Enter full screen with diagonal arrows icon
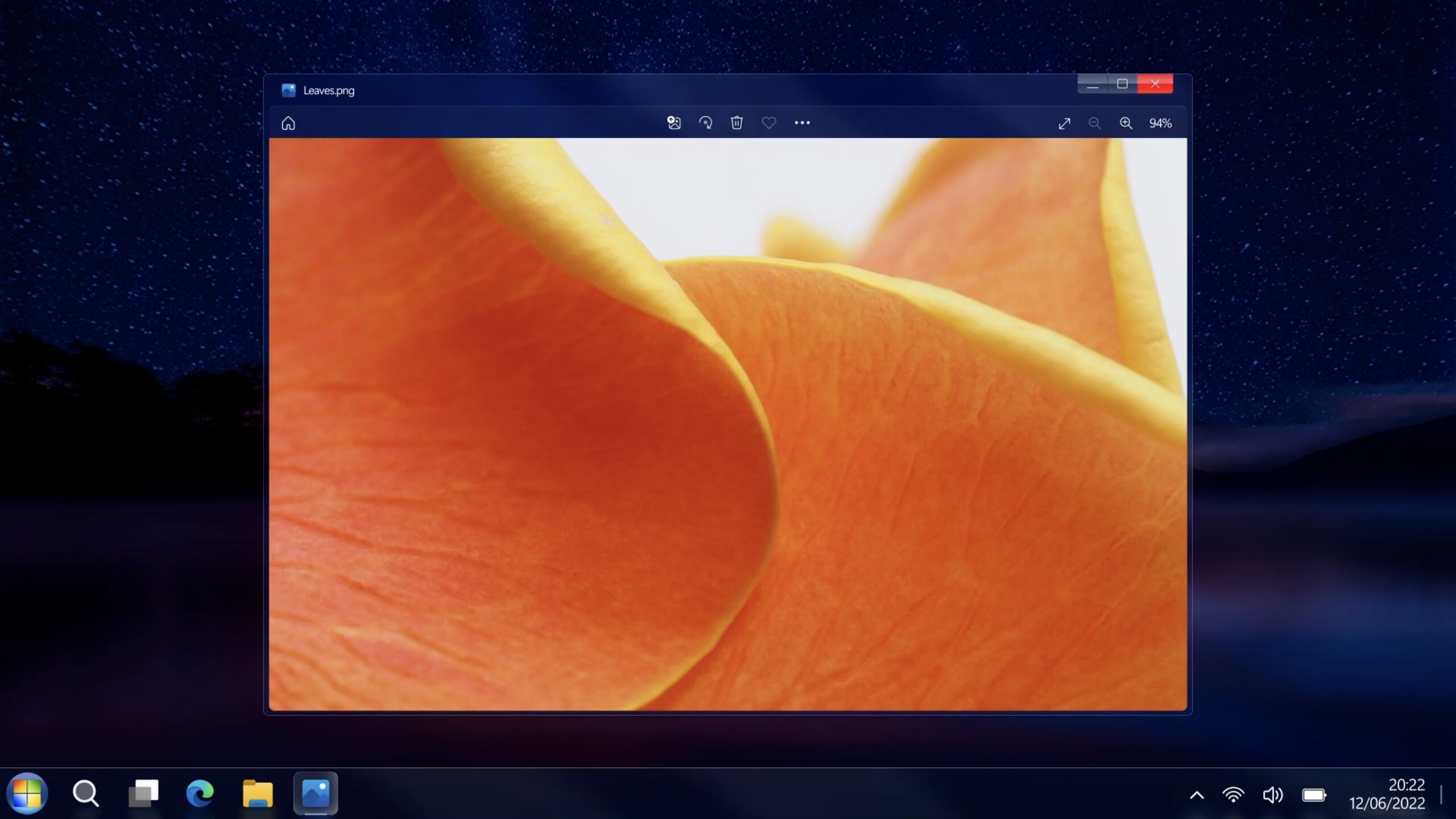 point(1064,123)
